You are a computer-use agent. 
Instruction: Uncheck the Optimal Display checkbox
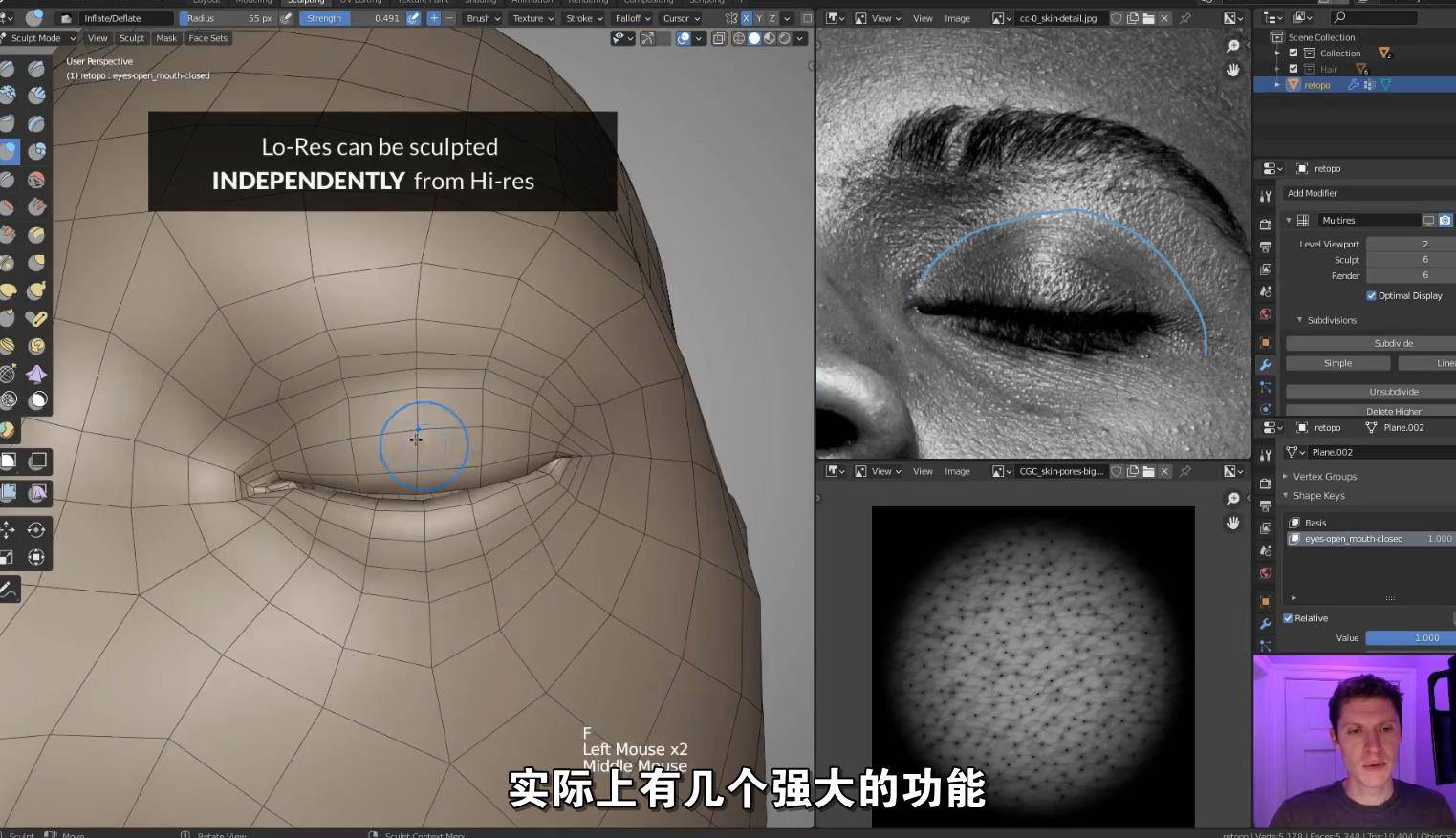(x=1371, y=296)
